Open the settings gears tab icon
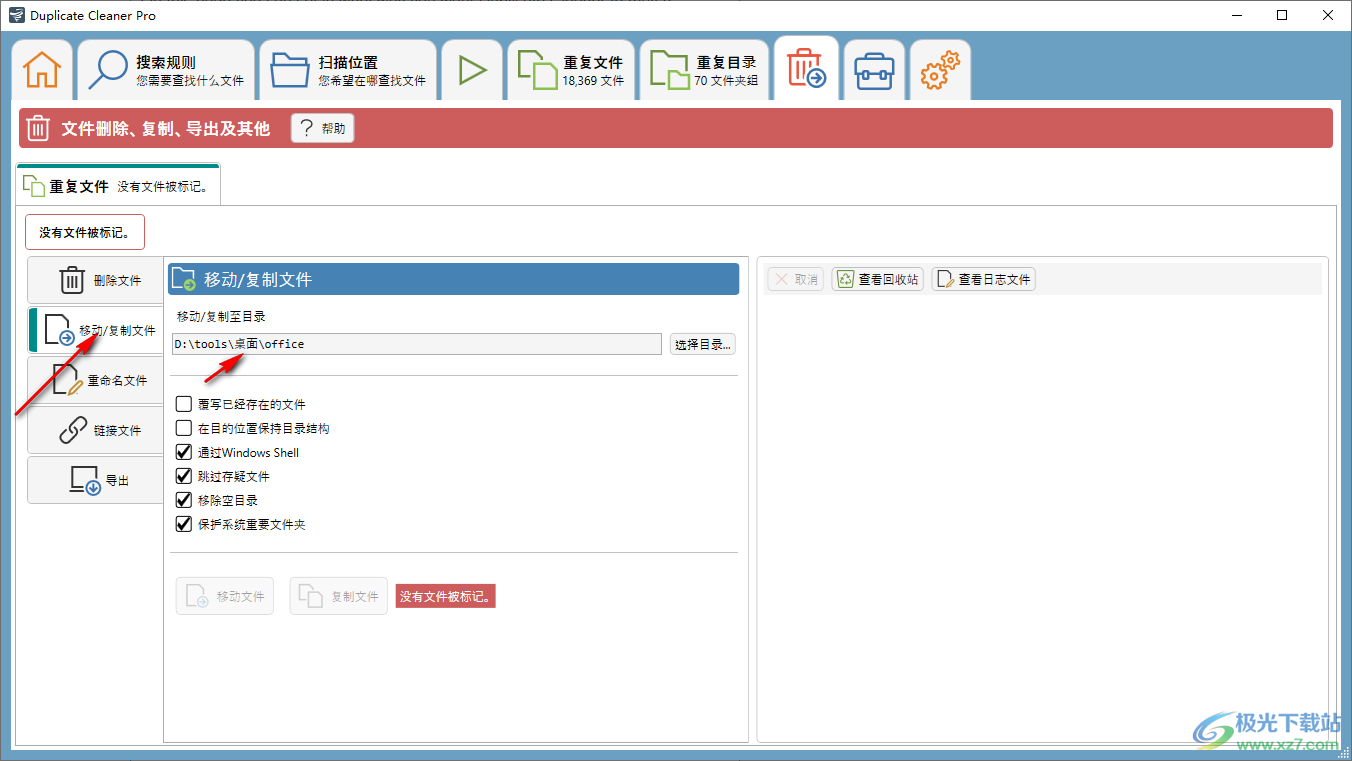Screen dimensions: 1352x761 [x=940, y=70]
